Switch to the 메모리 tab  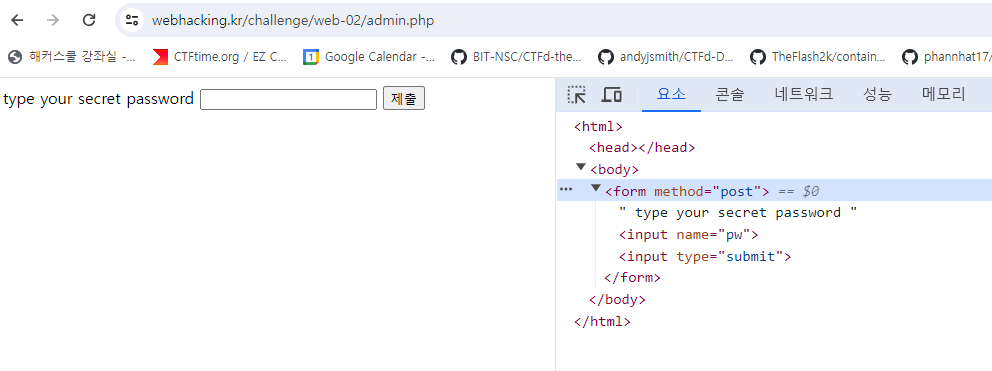pos(944,95)
